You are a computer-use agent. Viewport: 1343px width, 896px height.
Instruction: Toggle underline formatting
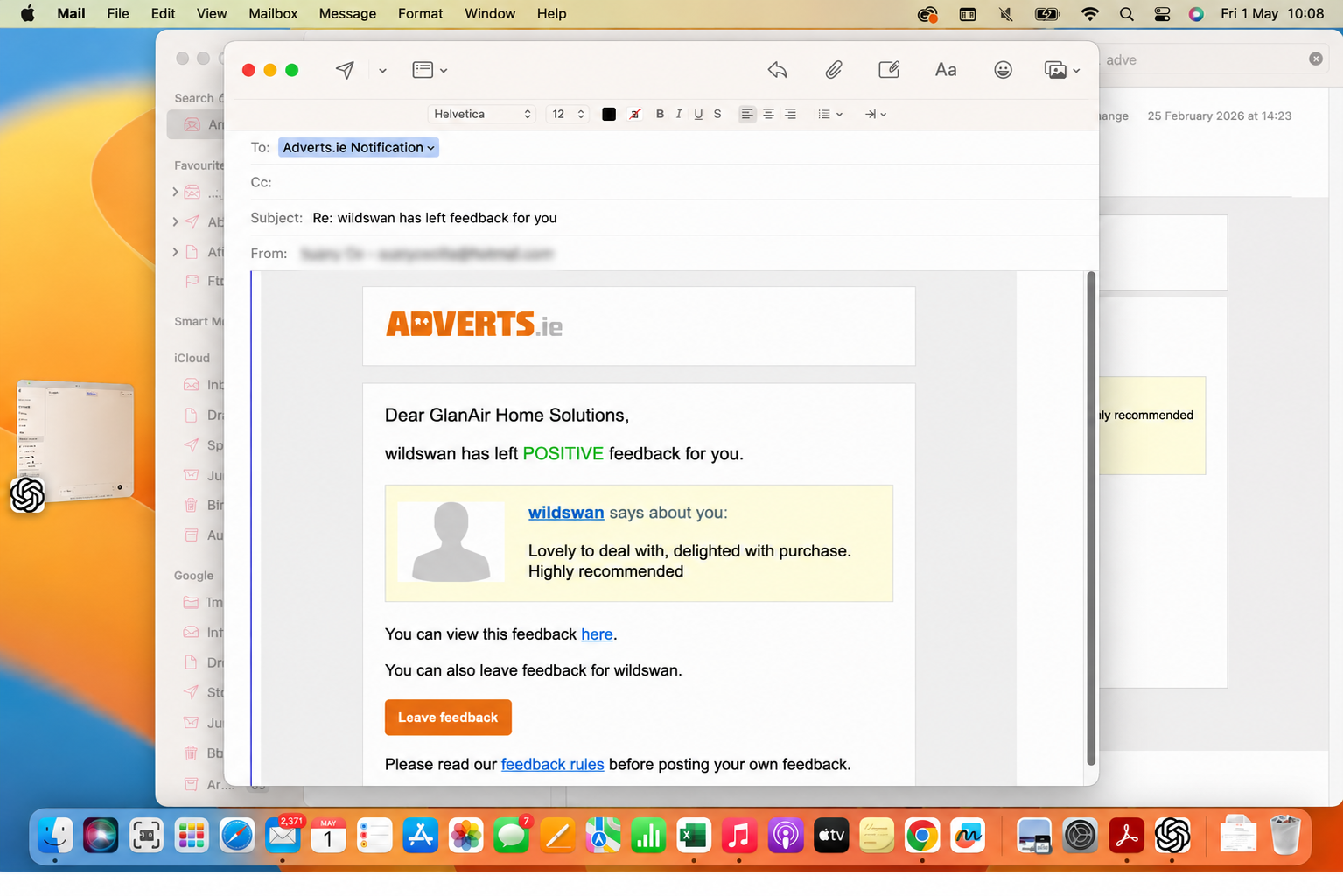click(698, 114)
